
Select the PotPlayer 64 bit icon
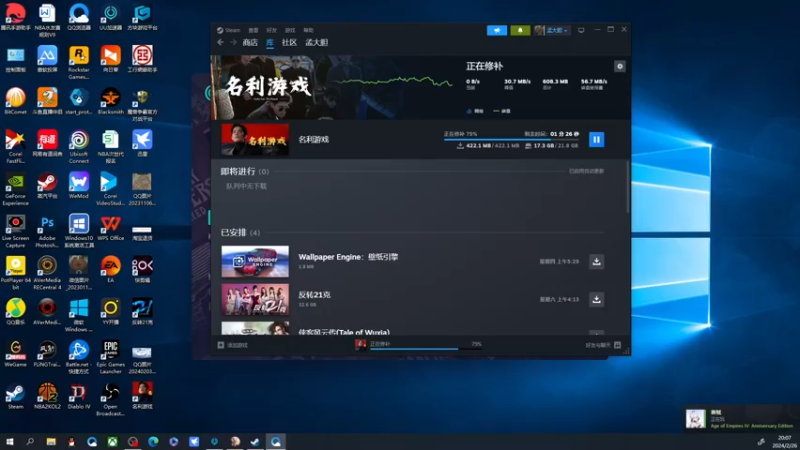point(15,272)
